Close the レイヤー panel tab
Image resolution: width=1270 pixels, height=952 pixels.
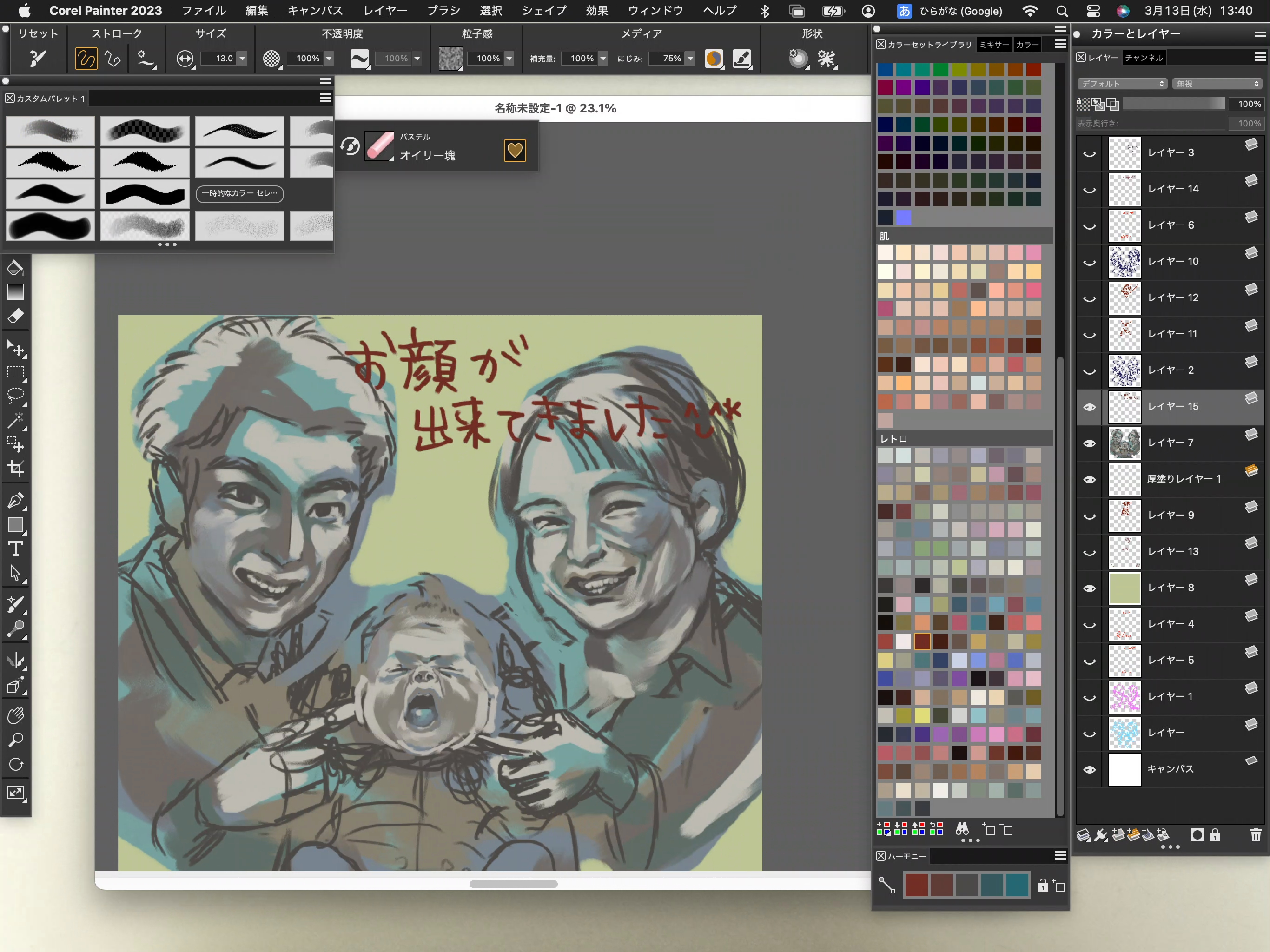[1080, 58]
